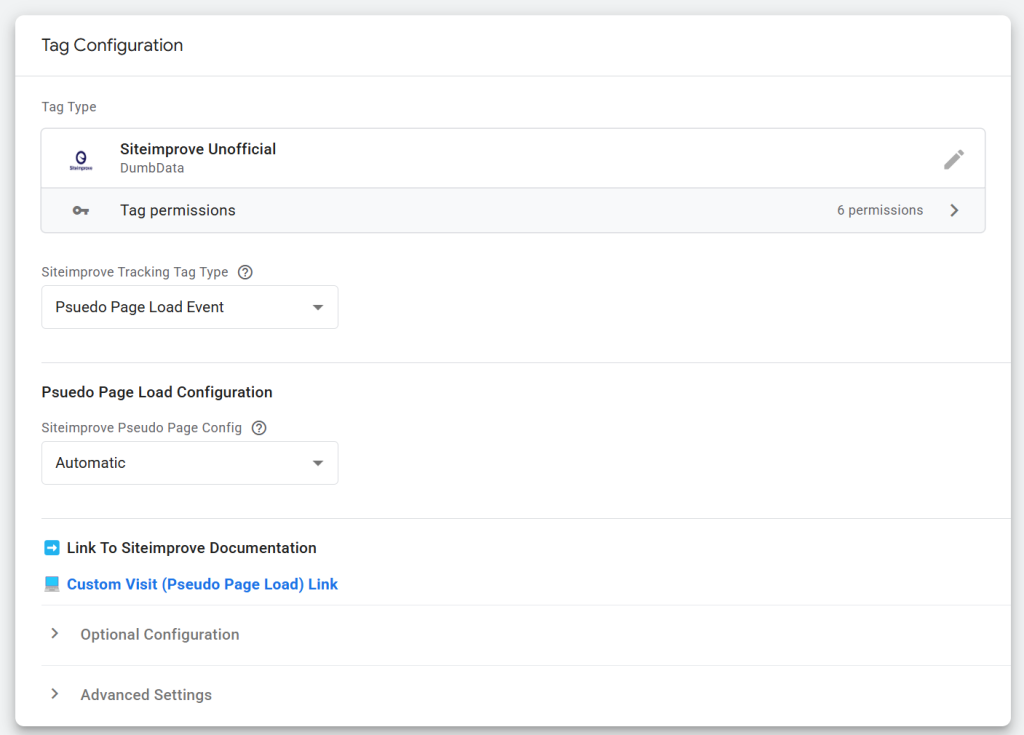
Task: Click the pencil edit icon for tag type
Action: [x=953, y=159]
